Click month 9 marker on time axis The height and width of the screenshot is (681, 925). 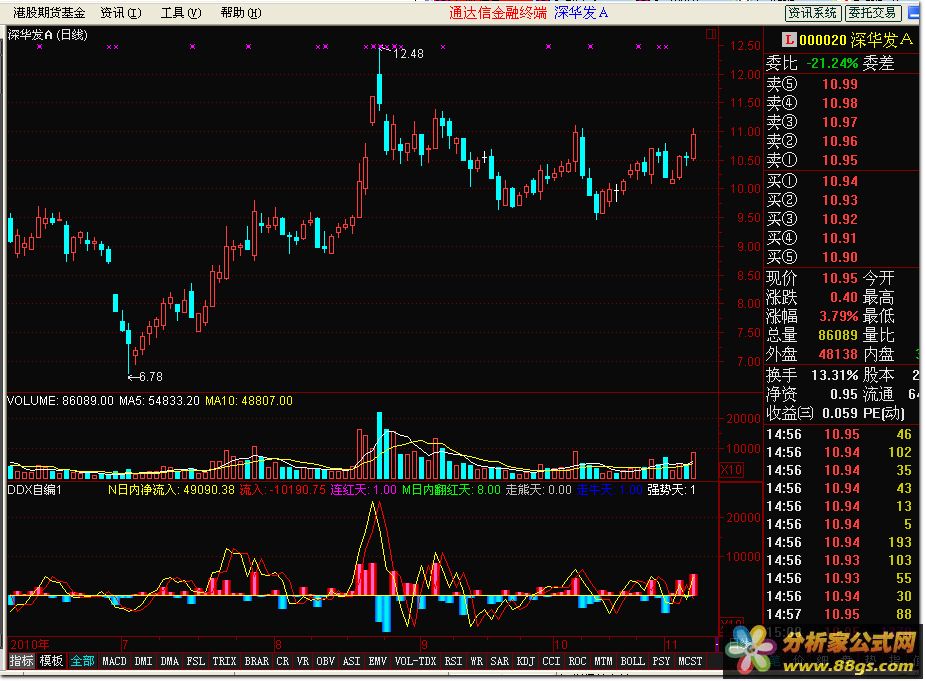click(424, 644)
